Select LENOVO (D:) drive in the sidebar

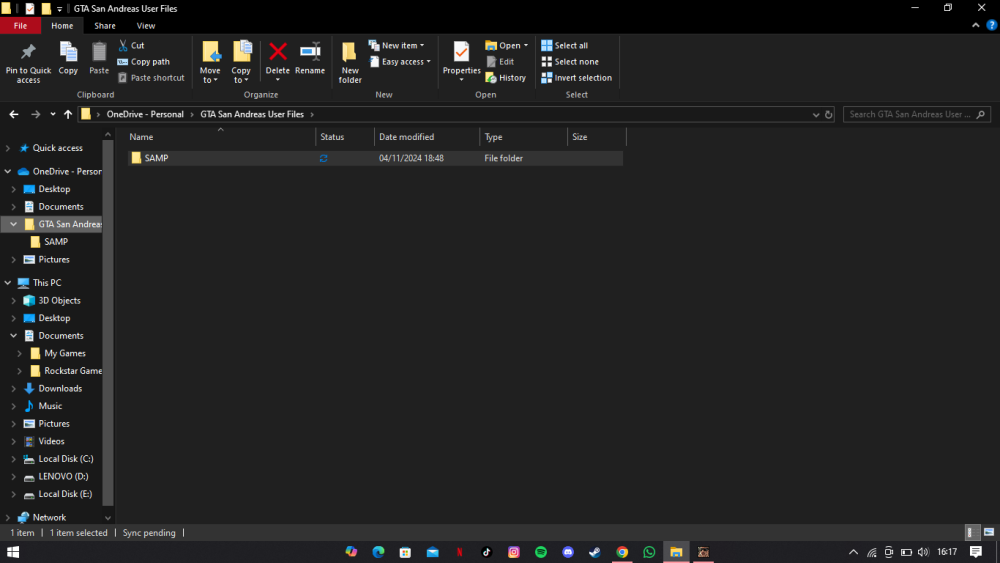[x=63, y=476]
